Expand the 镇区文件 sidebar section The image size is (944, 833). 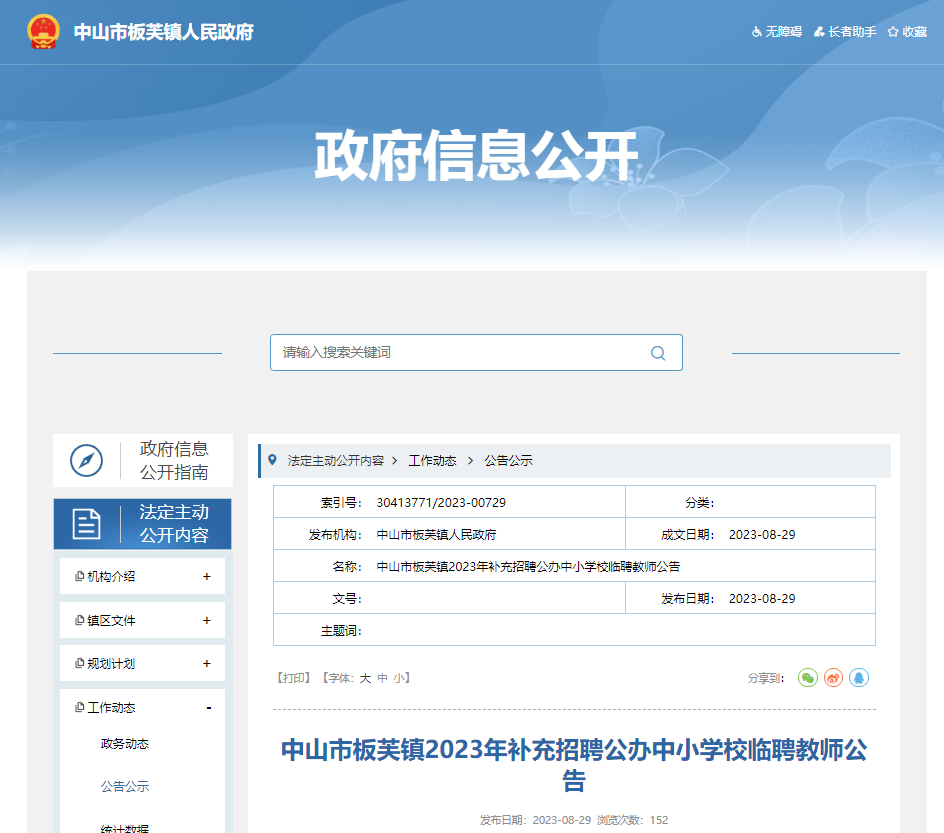point(206,620)
